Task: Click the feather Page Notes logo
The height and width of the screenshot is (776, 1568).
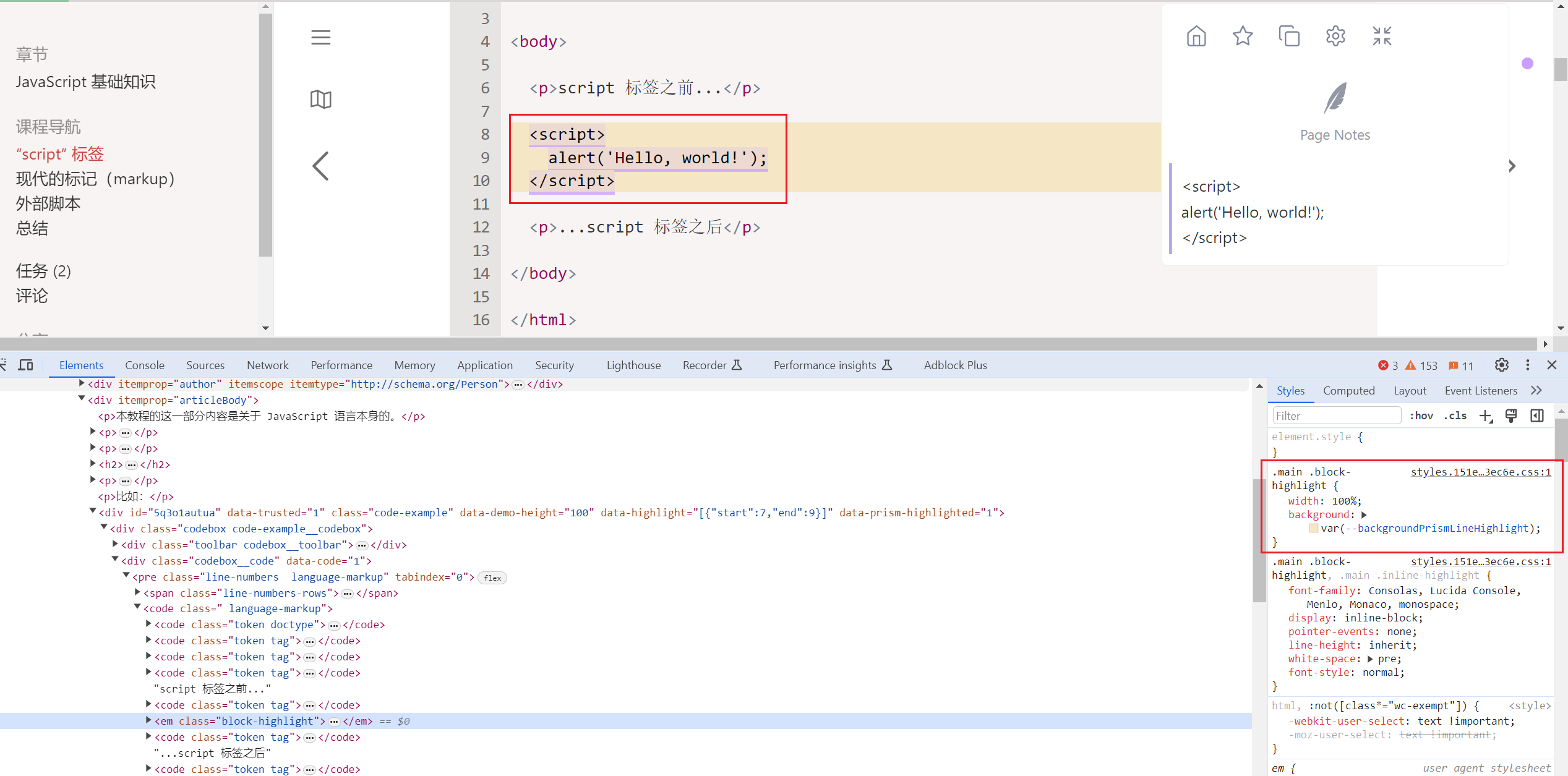Action: pyautogui.click(x=1335, y=98)
